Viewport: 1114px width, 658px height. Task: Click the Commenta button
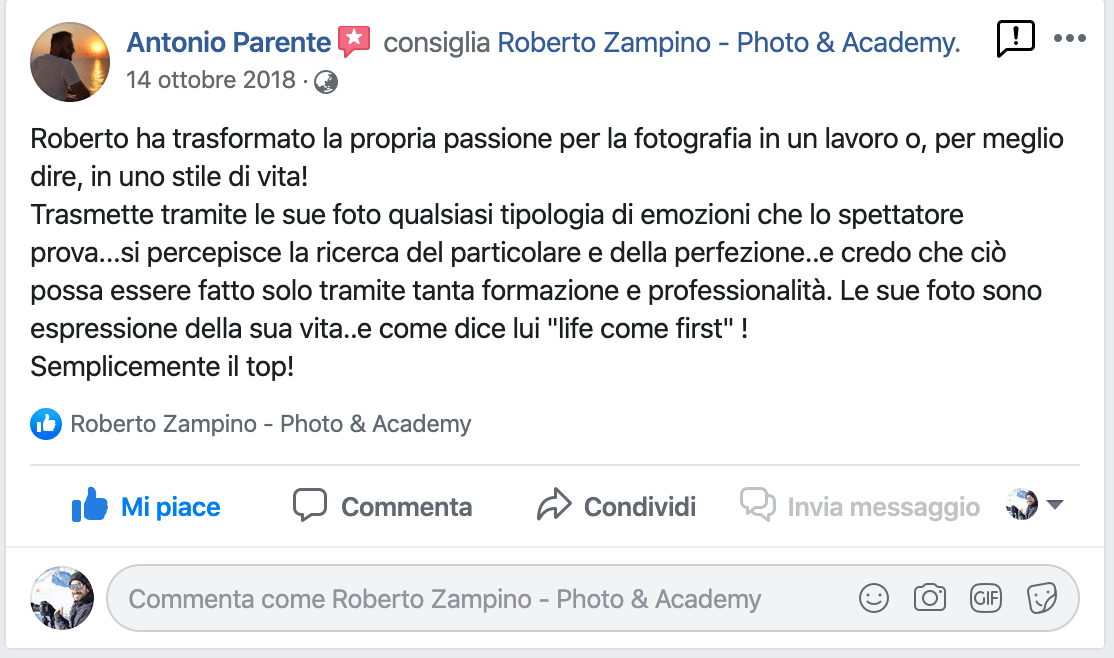(x=382, y=507)
